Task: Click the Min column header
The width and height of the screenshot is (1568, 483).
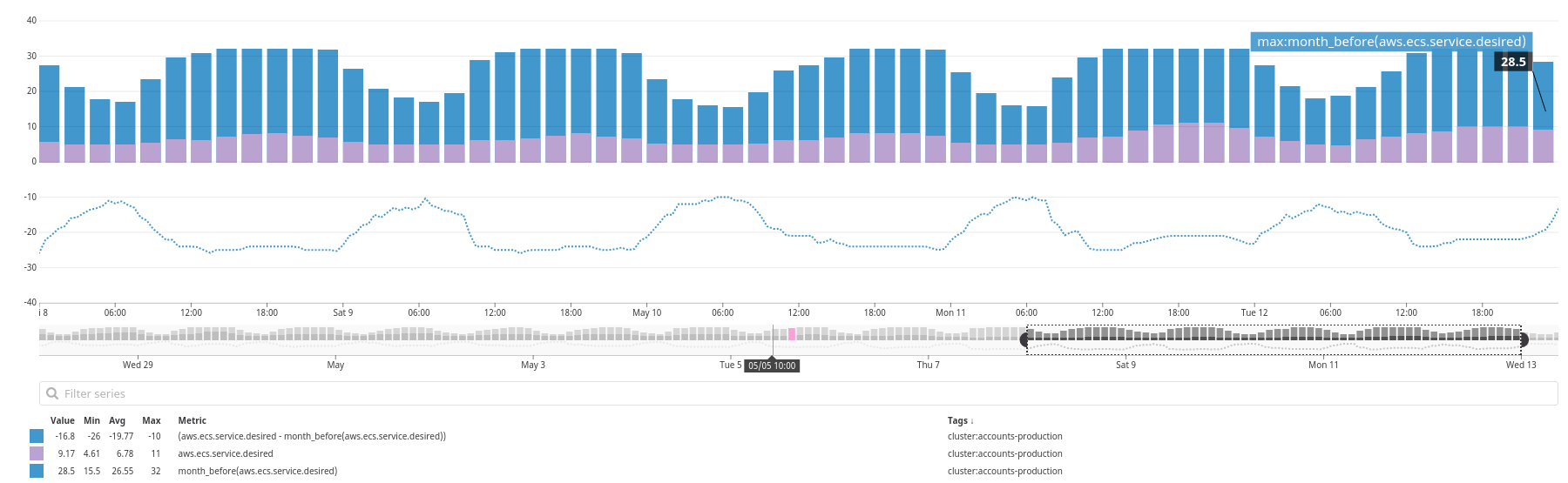Action: point(91,420)
